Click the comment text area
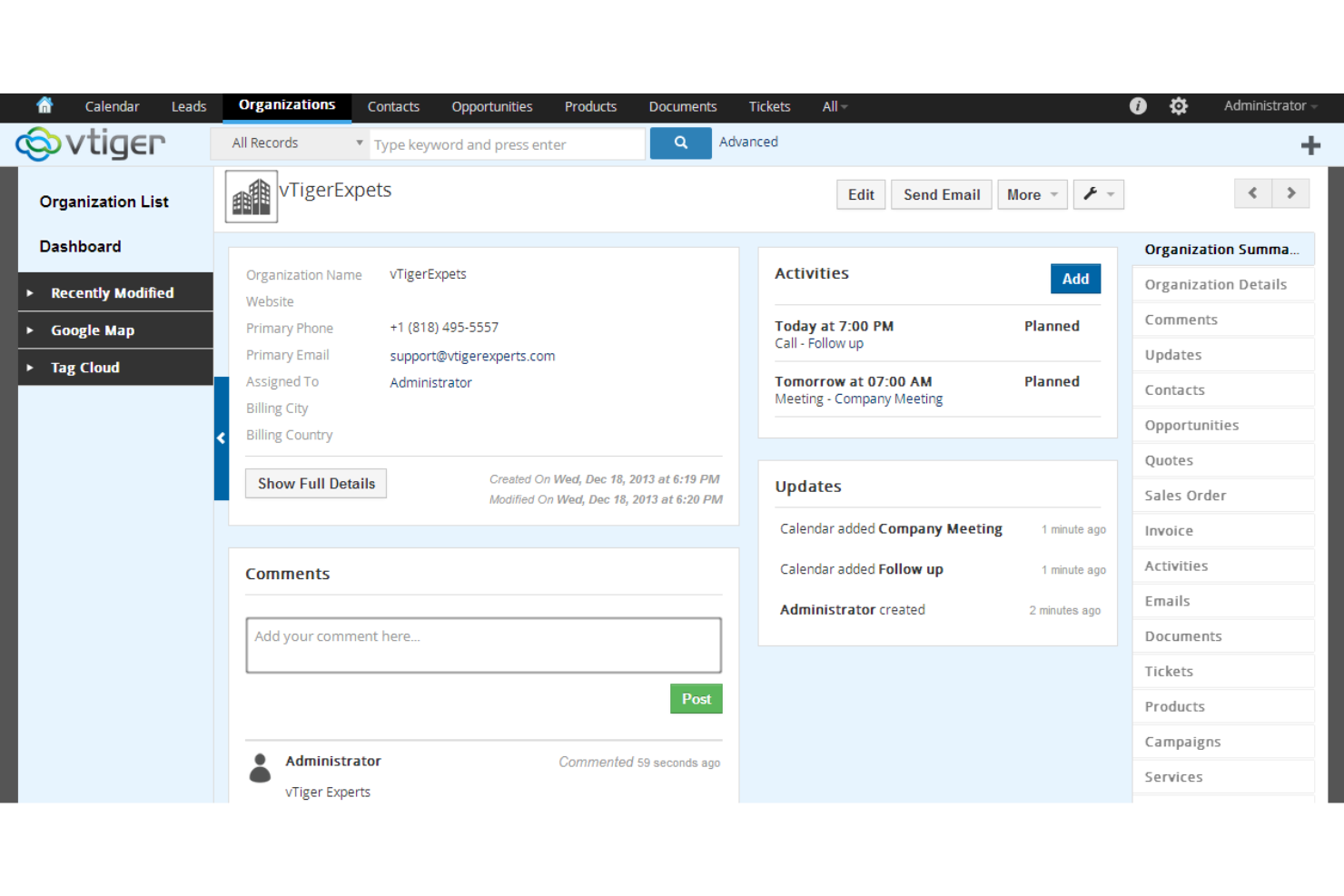The height and width of the screenshot is (896, 1344). [483, 645]
